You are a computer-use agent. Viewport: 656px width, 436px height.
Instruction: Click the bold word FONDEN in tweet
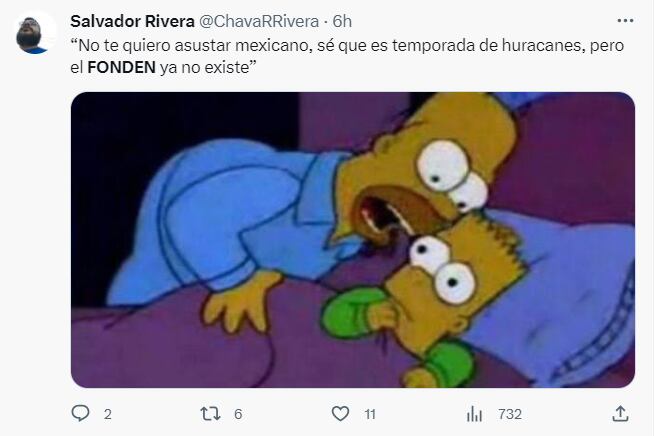pos(121,67)
